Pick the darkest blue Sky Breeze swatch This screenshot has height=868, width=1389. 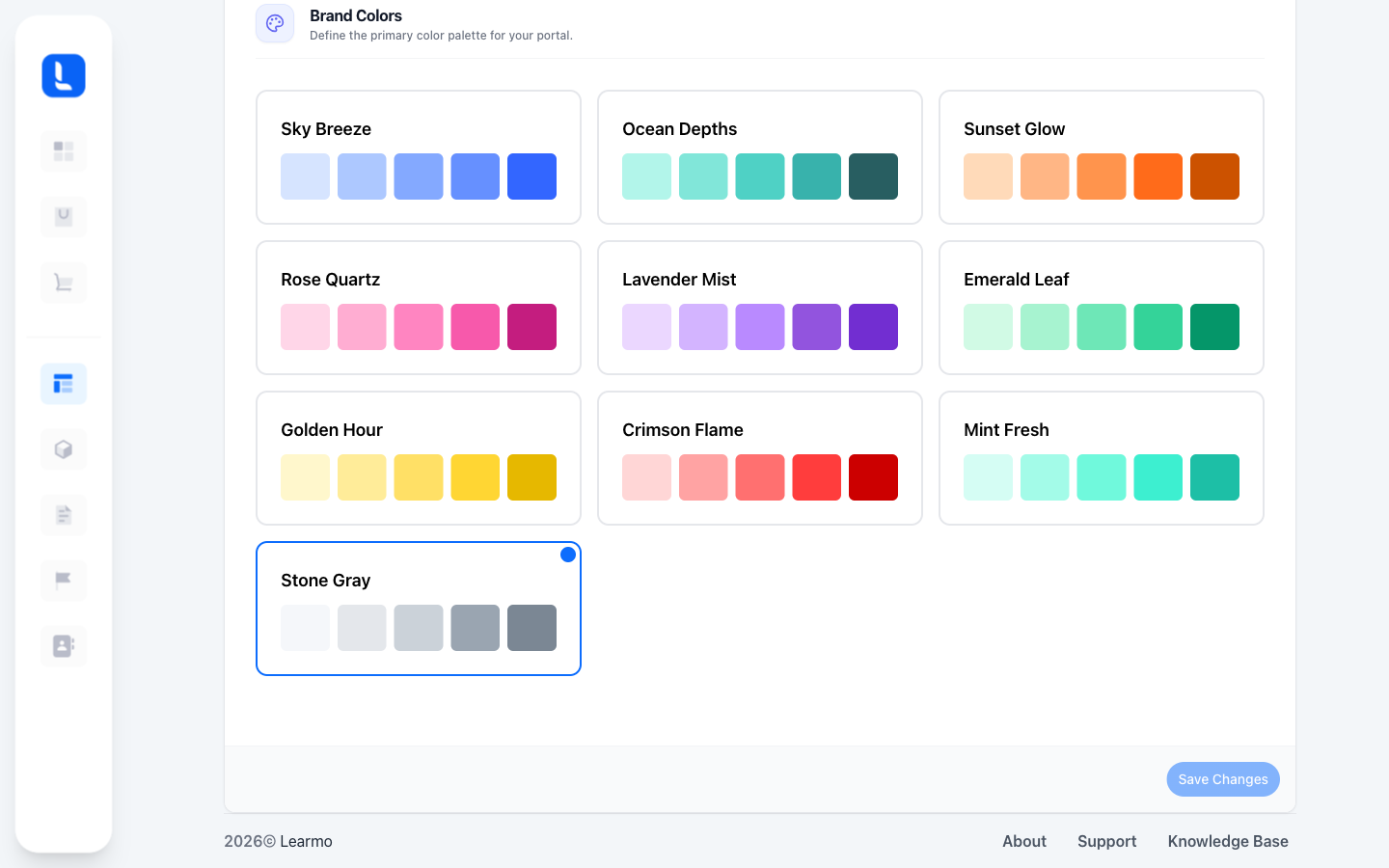pyautogui.click(x=532, y=176)
